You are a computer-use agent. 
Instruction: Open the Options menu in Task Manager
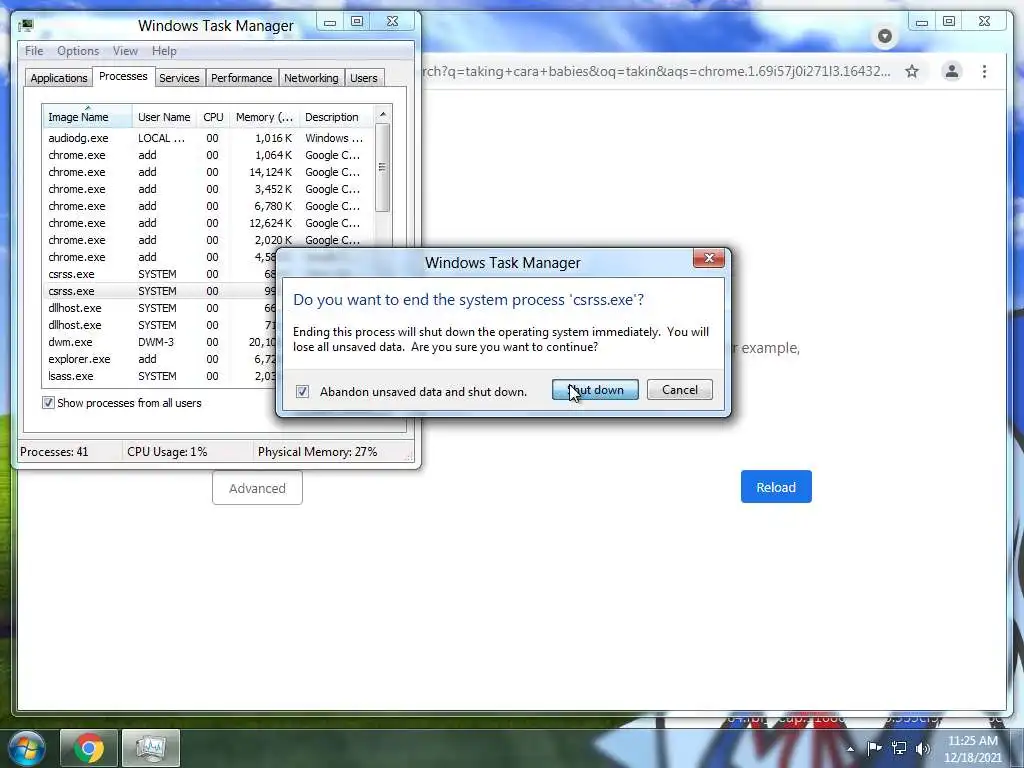78,51
